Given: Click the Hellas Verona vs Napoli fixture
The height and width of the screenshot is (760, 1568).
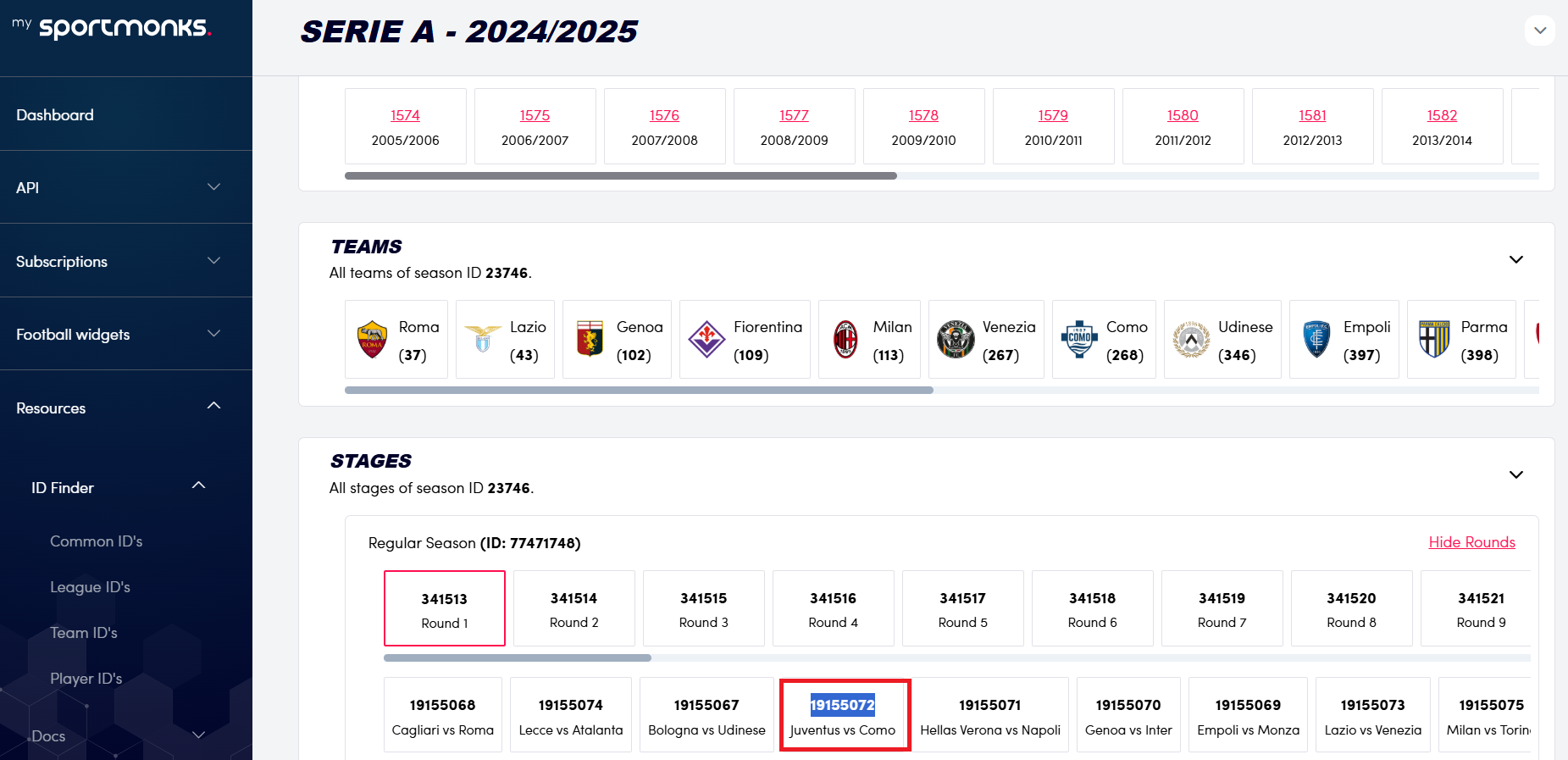Looking at the screenshot, I should click(x=990, y=715).
